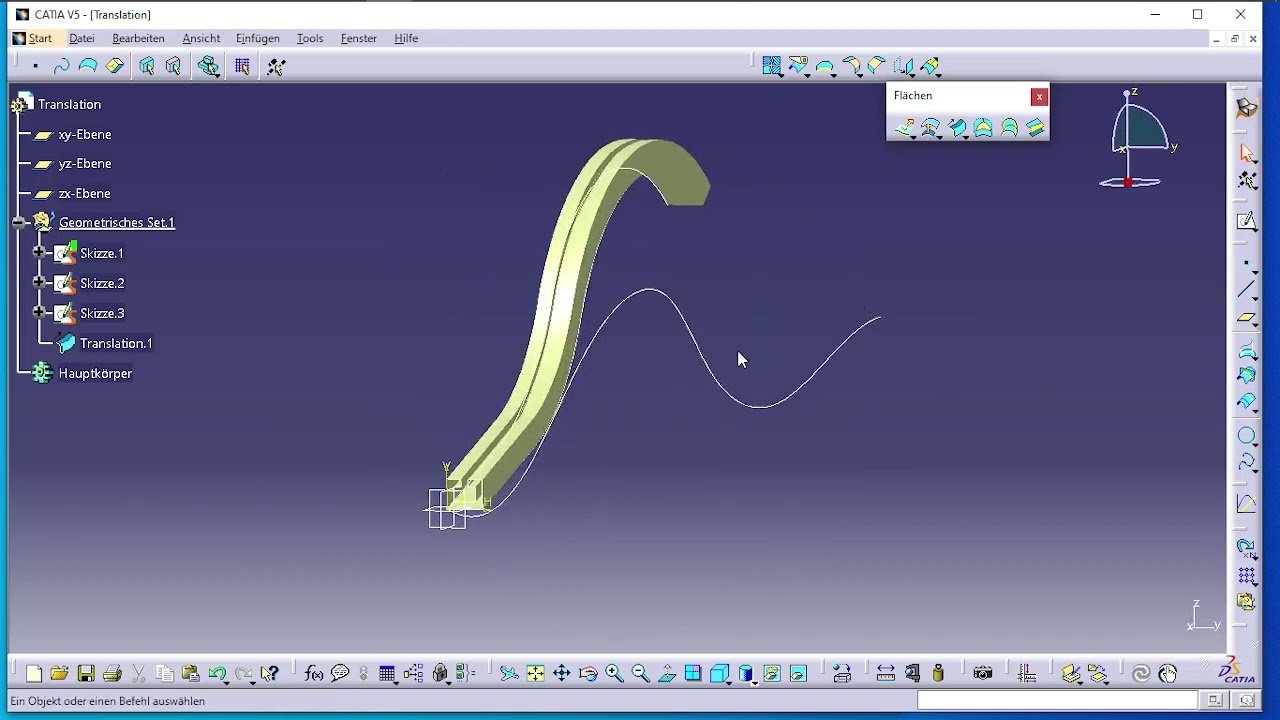Screen dimensions: 1280x720
Task: Expand the Skizze.2 tree node
Action: pos(39,283)
